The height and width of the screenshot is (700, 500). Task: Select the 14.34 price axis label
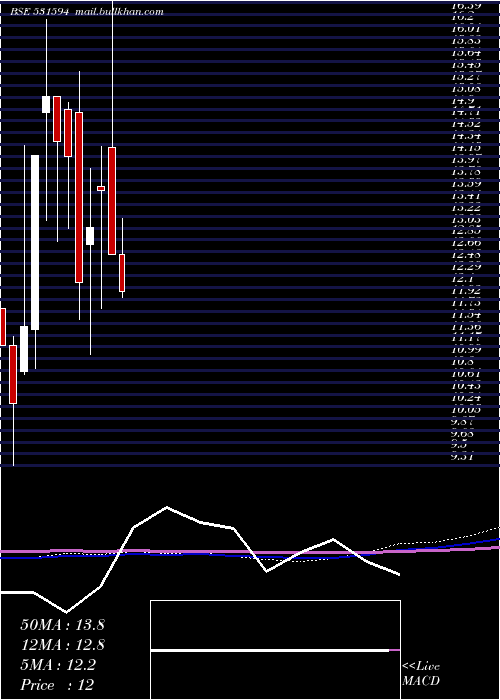click(467, 136)
